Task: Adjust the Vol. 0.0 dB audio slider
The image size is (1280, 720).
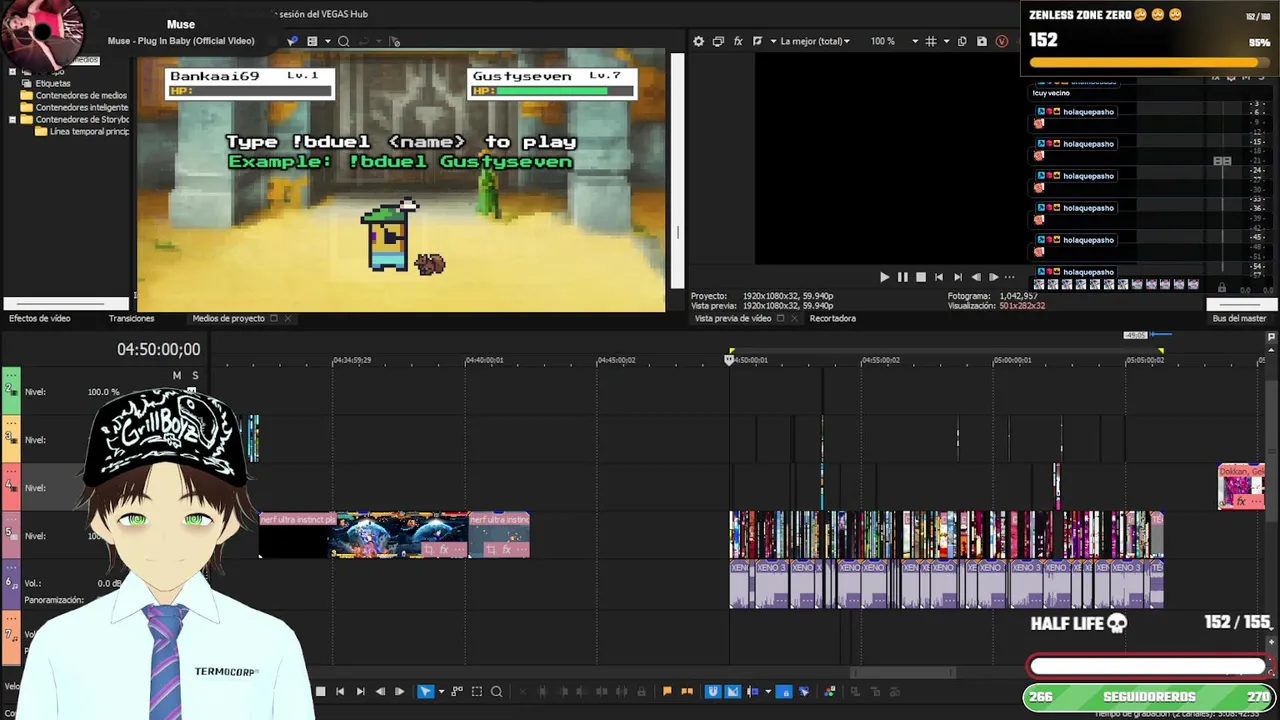Action: coord(110,583)
